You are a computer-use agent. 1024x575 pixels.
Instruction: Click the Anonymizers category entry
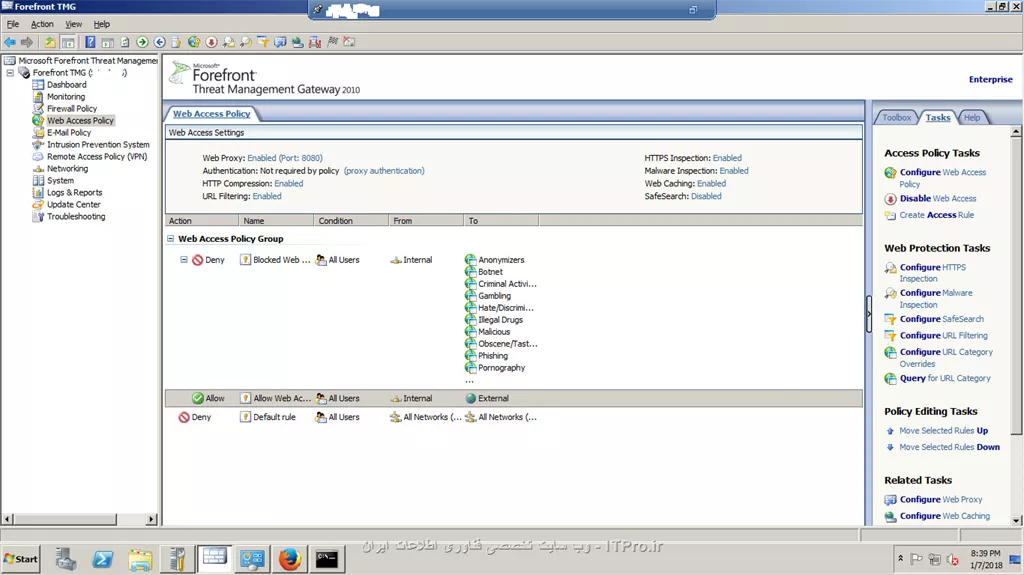click(501, 260)
